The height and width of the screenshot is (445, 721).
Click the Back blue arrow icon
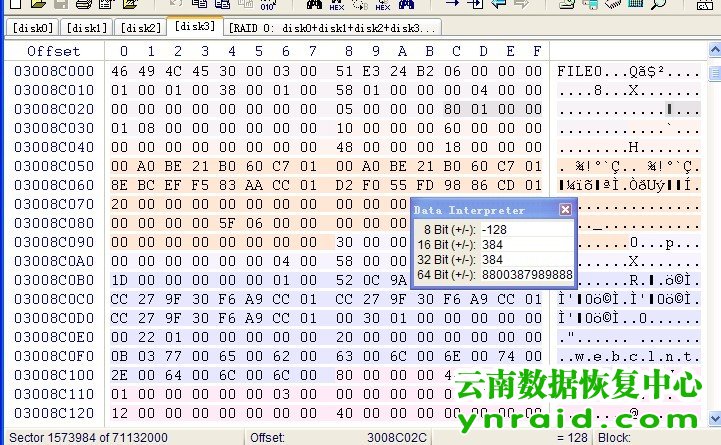500,5
